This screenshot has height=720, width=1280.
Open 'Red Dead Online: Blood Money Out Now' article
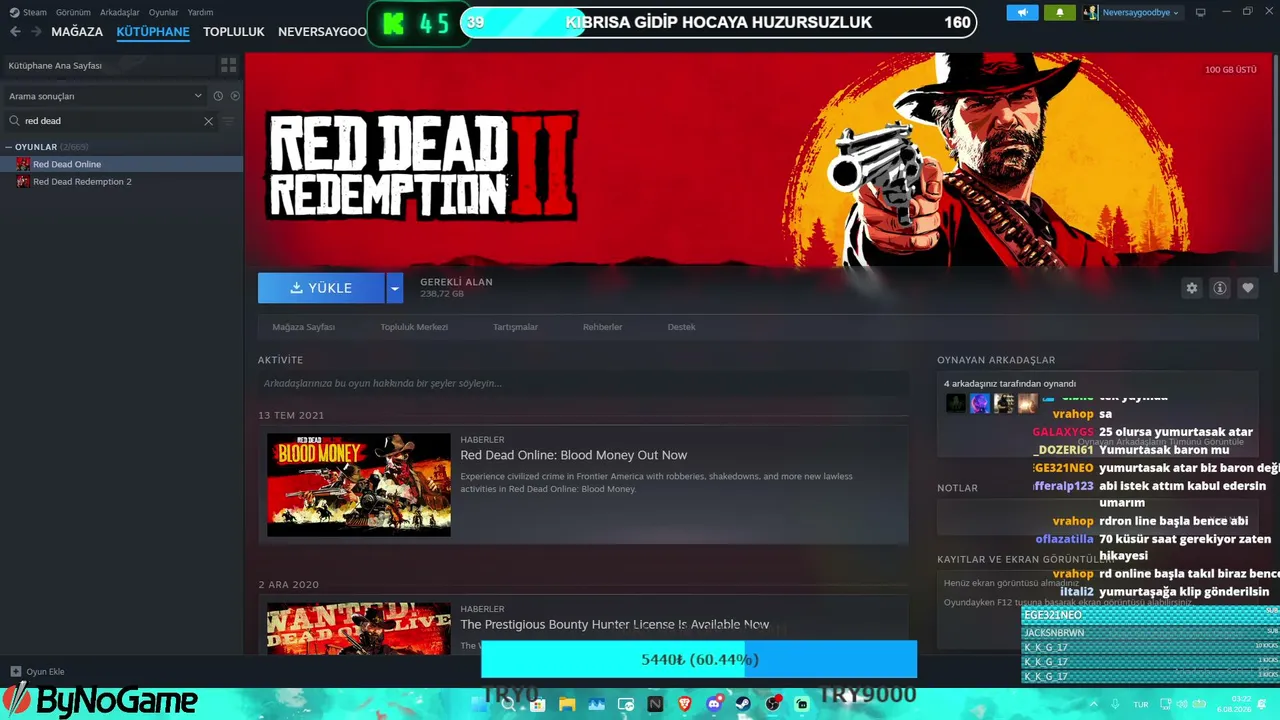[x=574, y=455]
